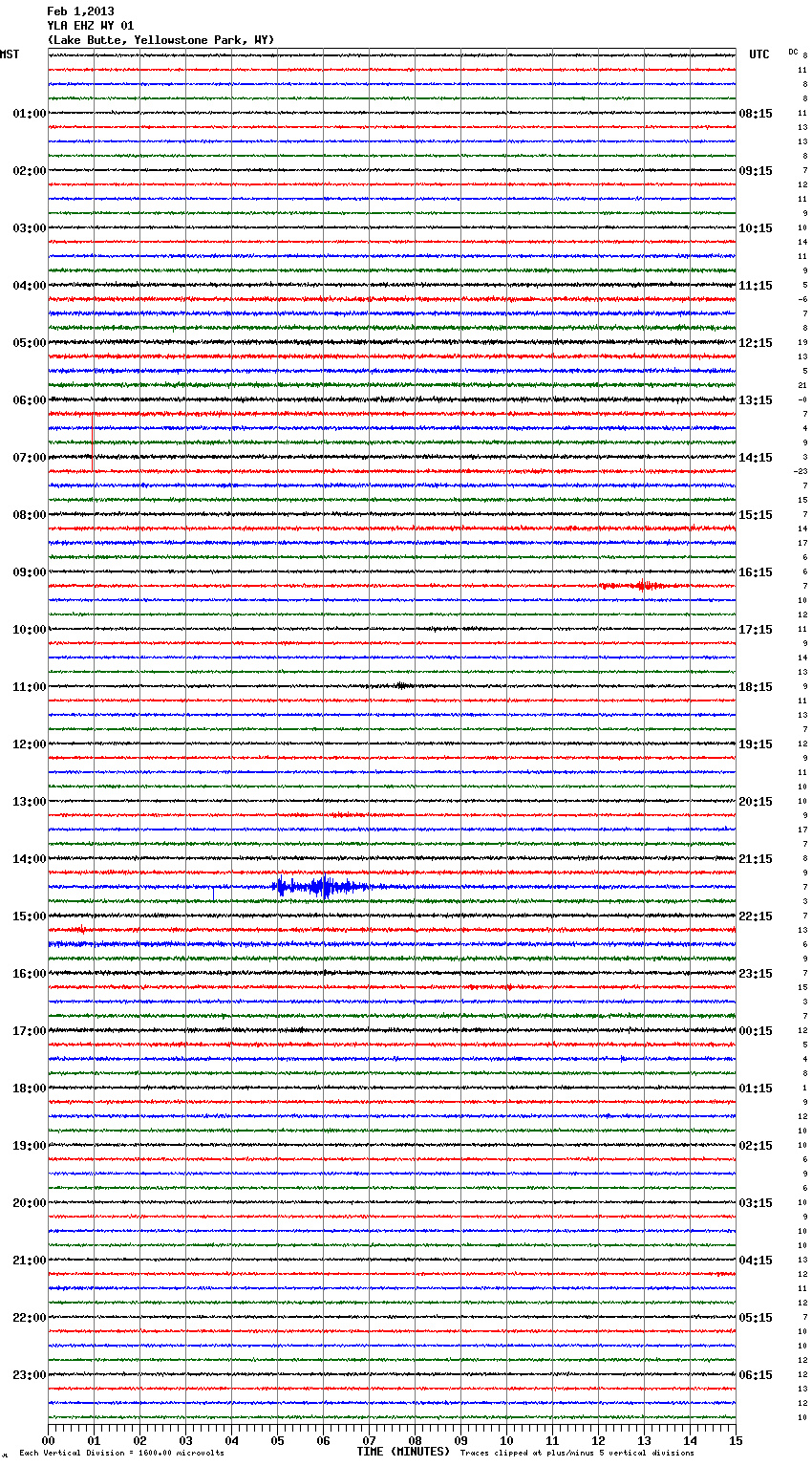Click the '22:15' UTC time label
Image resolution: width=812 pixels, height=1466 pixels.
coord(756,916)
